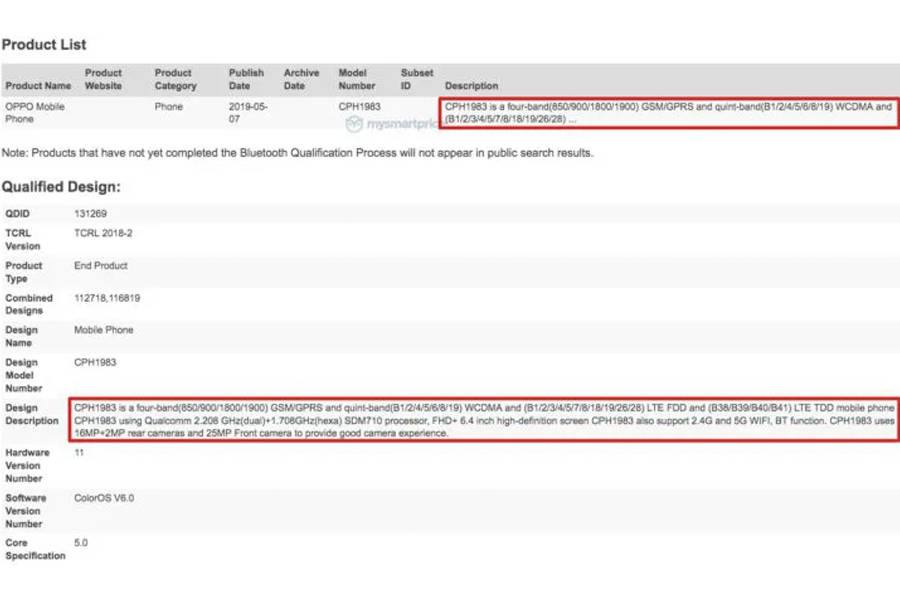Viewport: 900px width, 600px height.
Task: Click the Hardware Version Number label
Action: click(27, 466)
